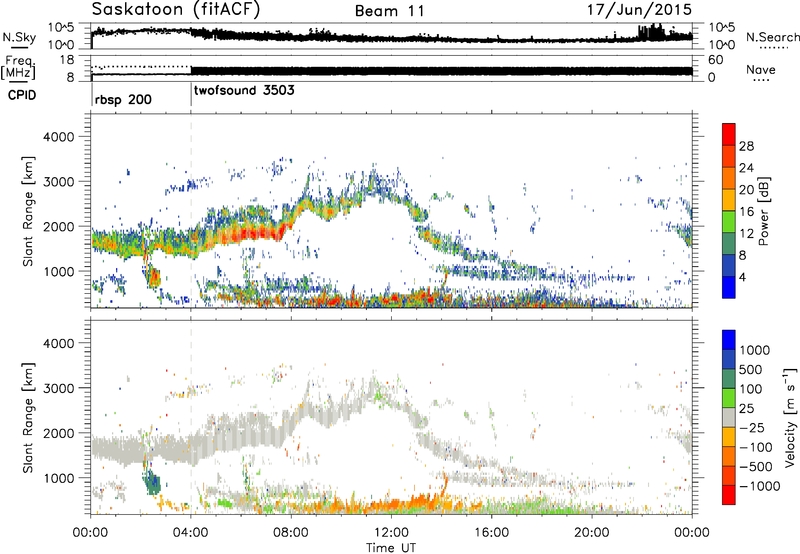The height and width of the screenshot is (554, 800).
Task: Click the '08:00' time axis label
Action: (291, 532)
